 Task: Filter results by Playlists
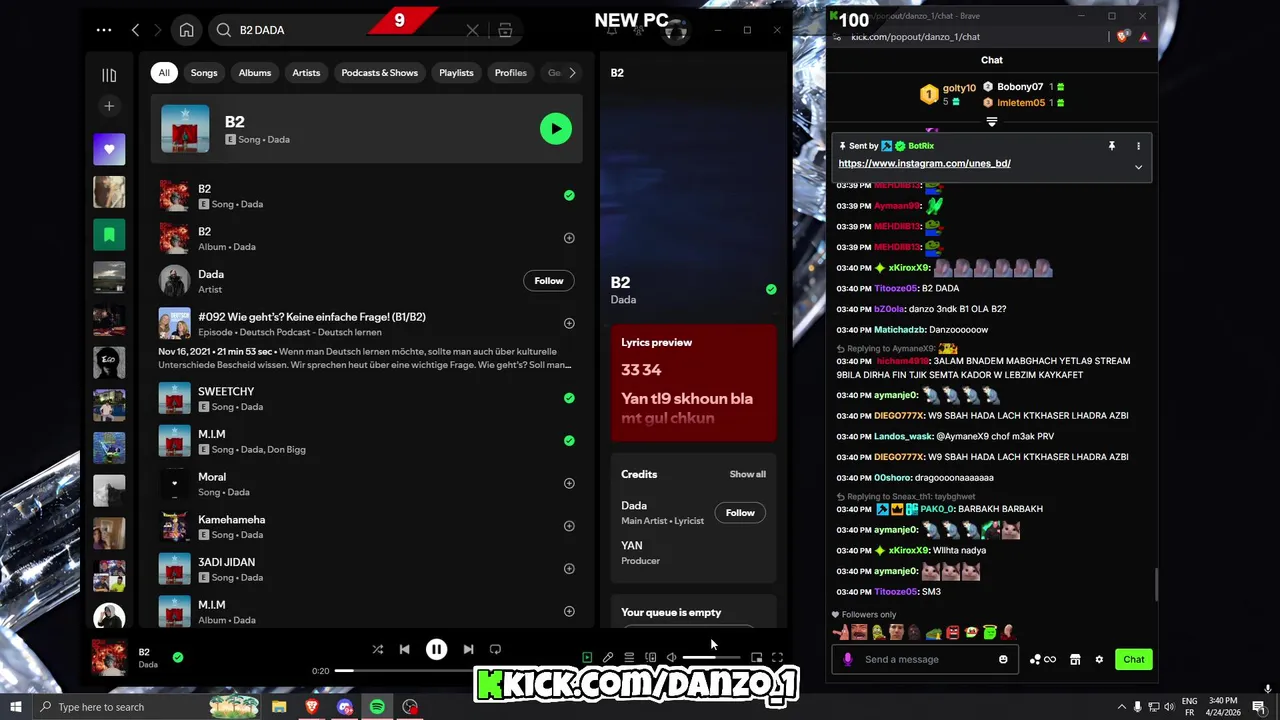(456, 73)
